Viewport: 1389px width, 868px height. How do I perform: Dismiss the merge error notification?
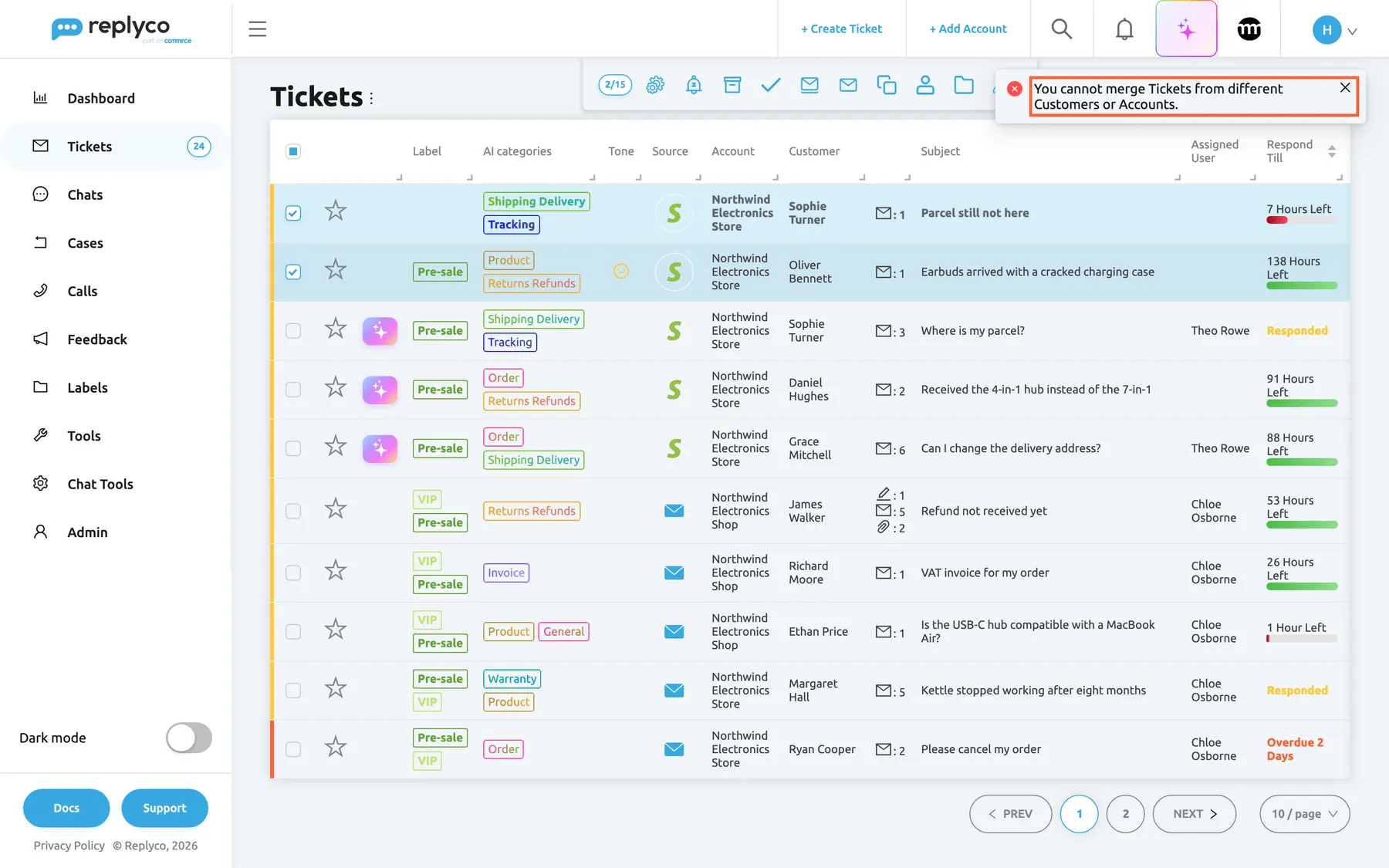[x=1345, y=87]
